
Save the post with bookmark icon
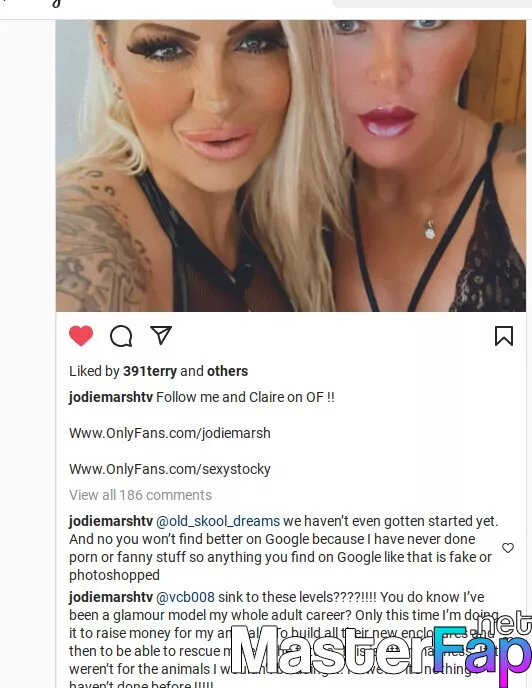504,336
